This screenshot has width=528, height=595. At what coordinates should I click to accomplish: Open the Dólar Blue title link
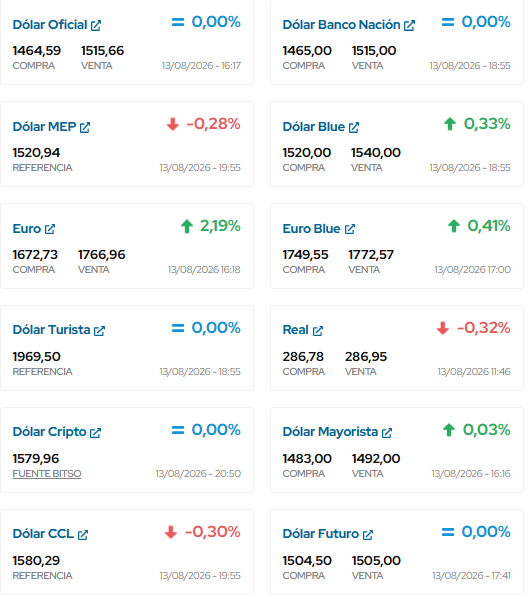(x=314, y=127)
